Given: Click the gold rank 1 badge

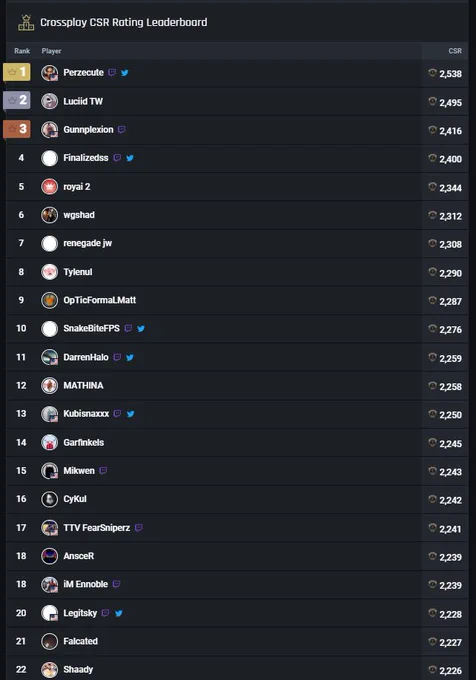Looking at the screenshot, I should click(x=17, y=72).
